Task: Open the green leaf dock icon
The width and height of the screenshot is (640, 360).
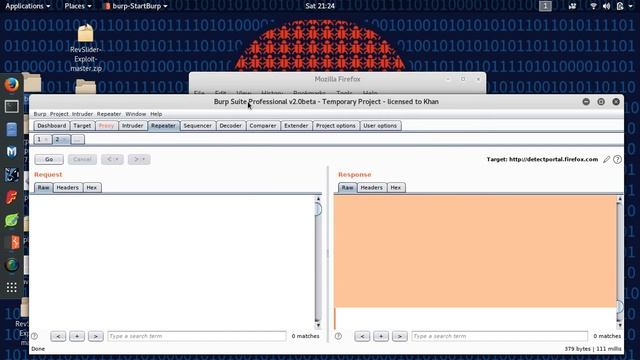Action: [11, 220]
